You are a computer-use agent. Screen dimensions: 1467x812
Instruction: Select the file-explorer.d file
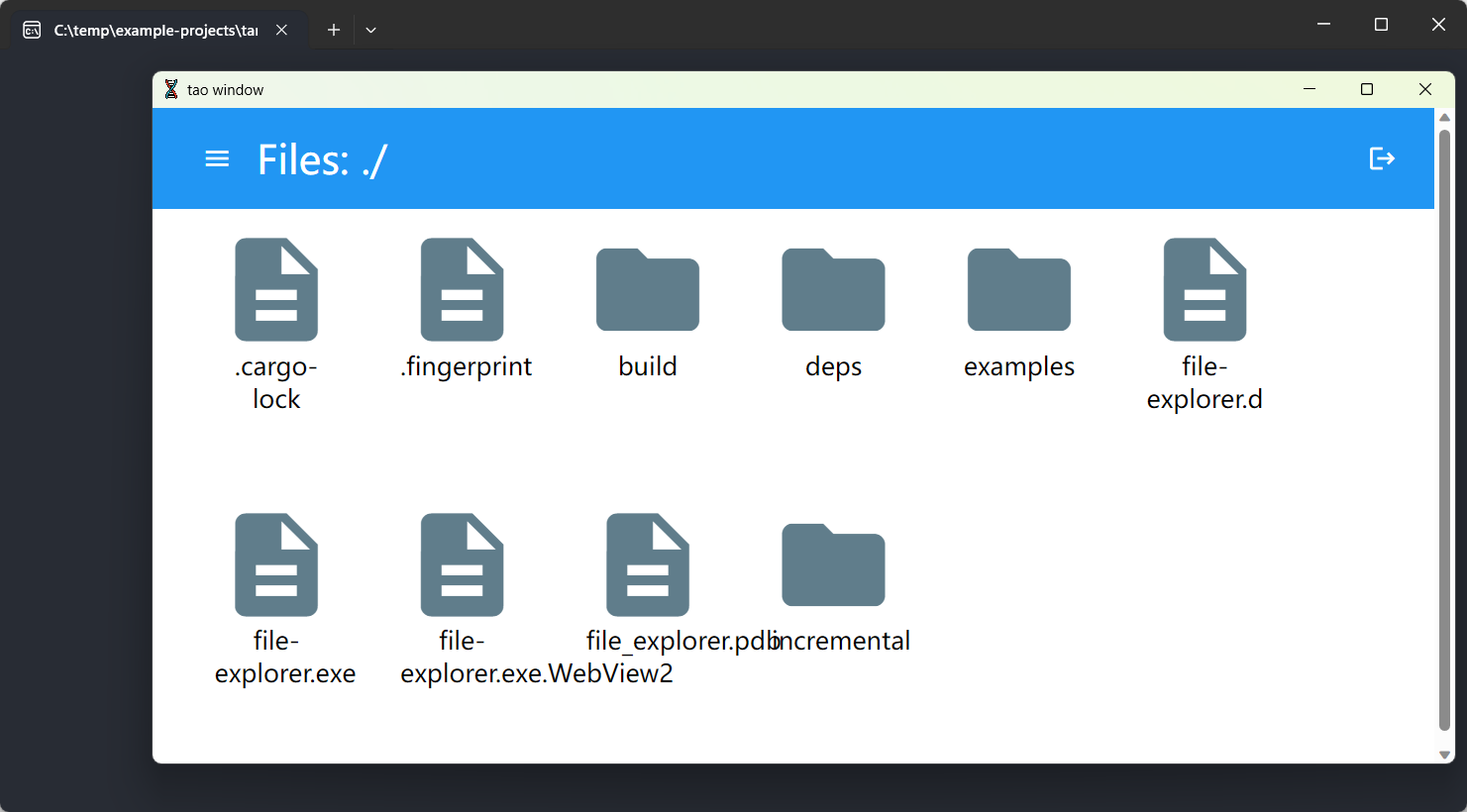[1205, 289]
